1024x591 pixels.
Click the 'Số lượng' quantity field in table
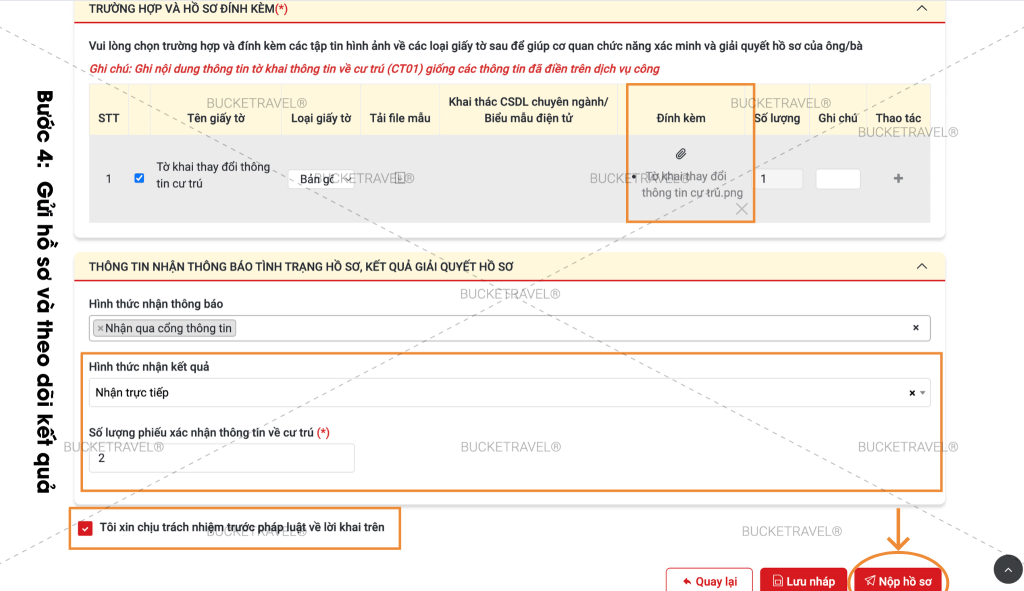coord(777,179)
